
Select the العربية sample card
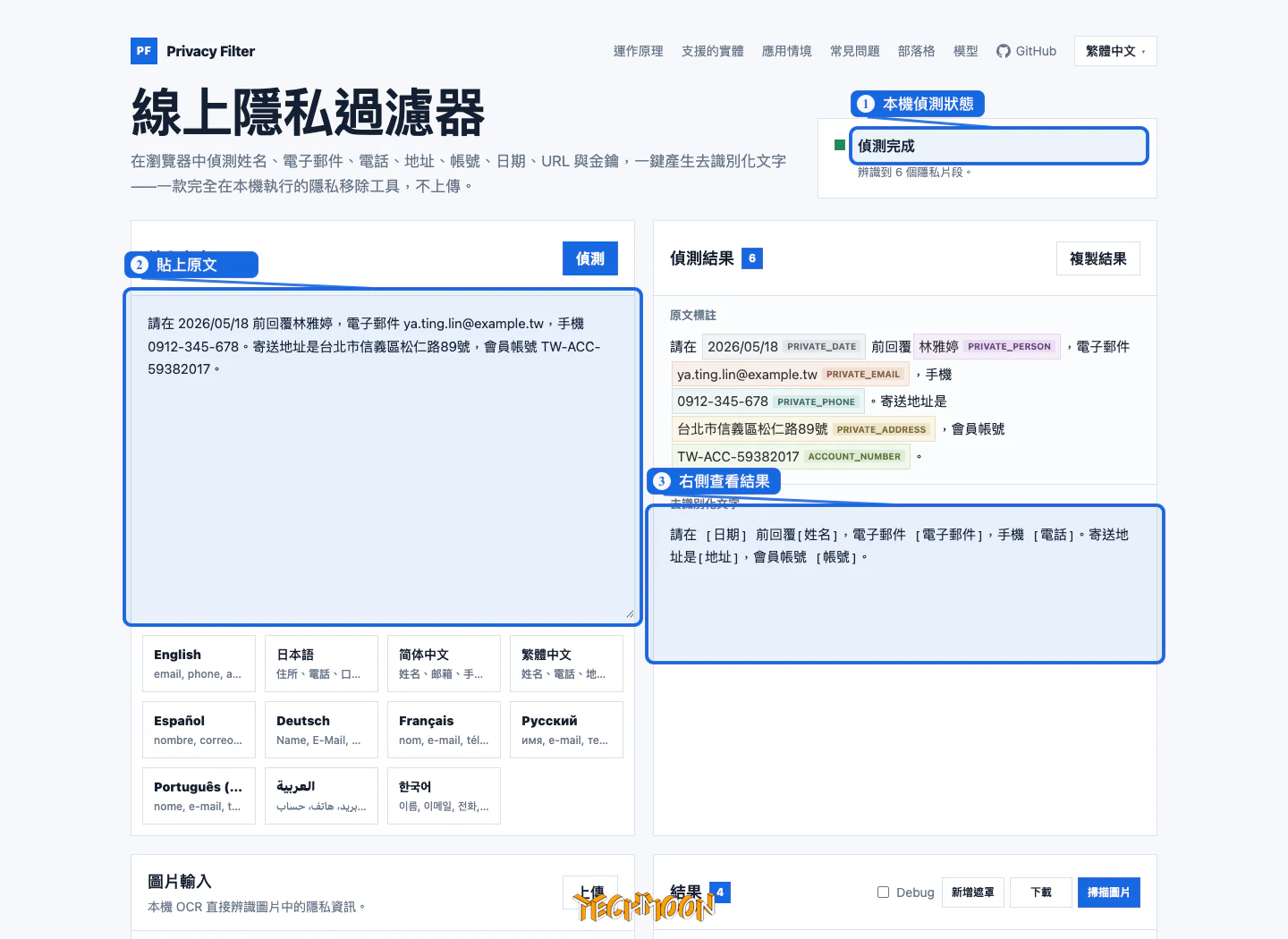pos(321,796)
